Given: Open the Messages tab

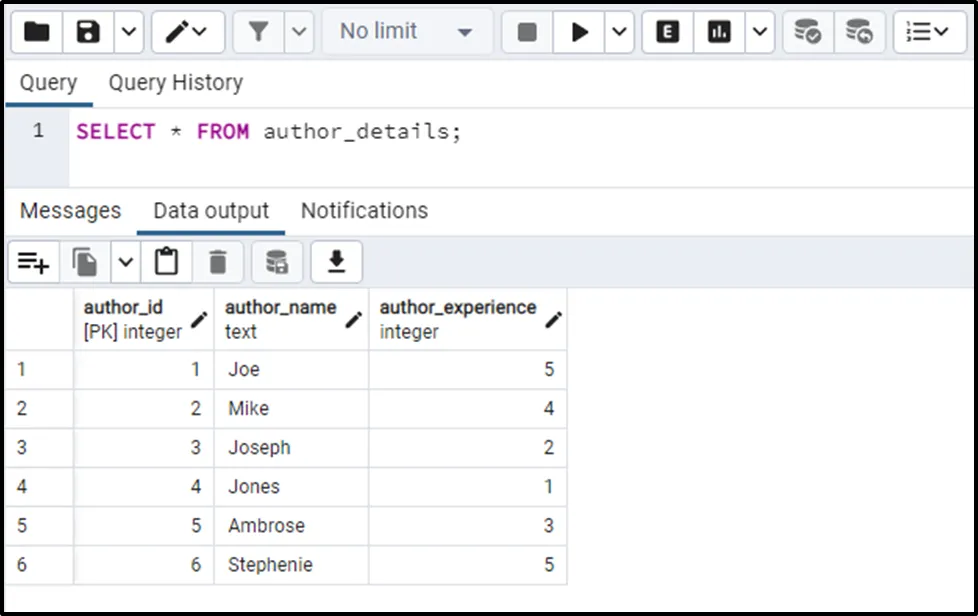Looking at the screenshot, I should click(70, 211).
